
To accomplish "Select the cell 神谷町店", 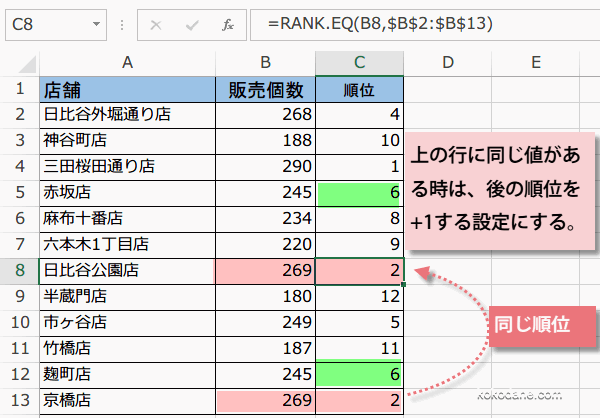I will click(127, 141).
